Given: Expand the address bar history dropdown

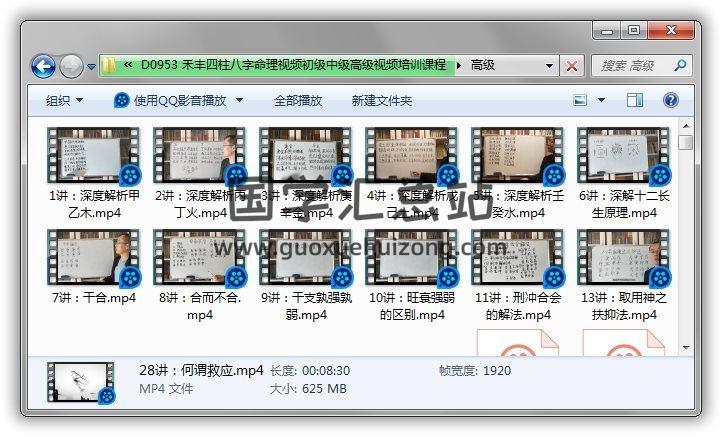Looking at the screenshot, I should click(x=549, y=66).
